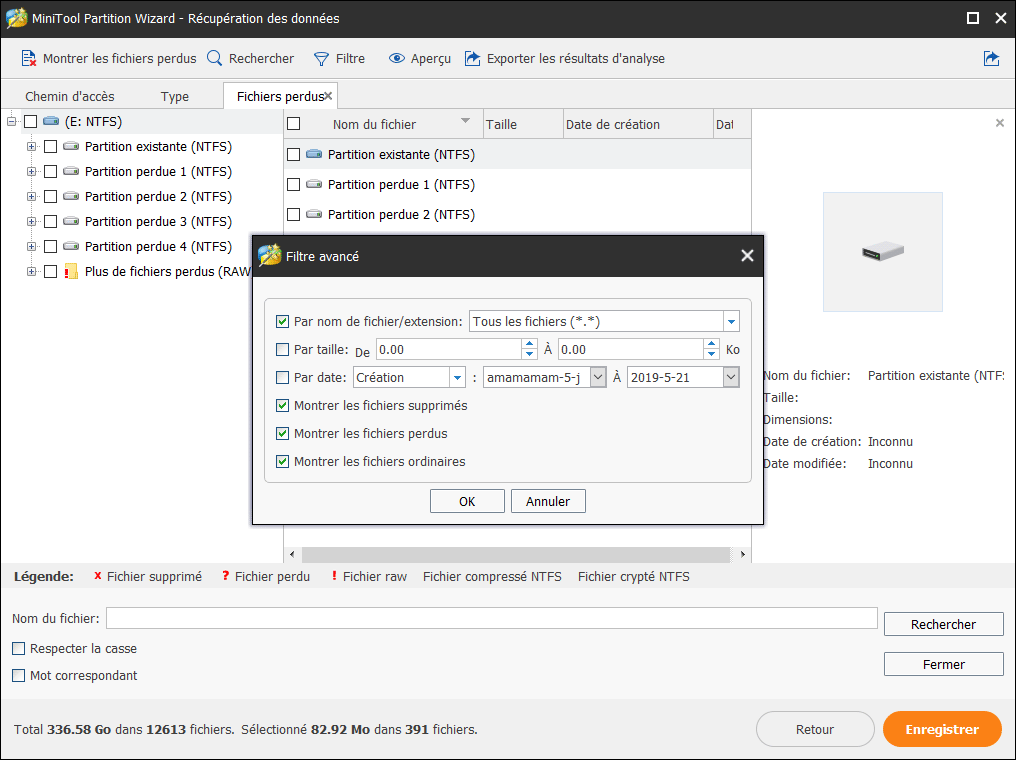Close the Filtre avancé dialog
This screenshot has height=760, width=1016.
click(747, 256)
